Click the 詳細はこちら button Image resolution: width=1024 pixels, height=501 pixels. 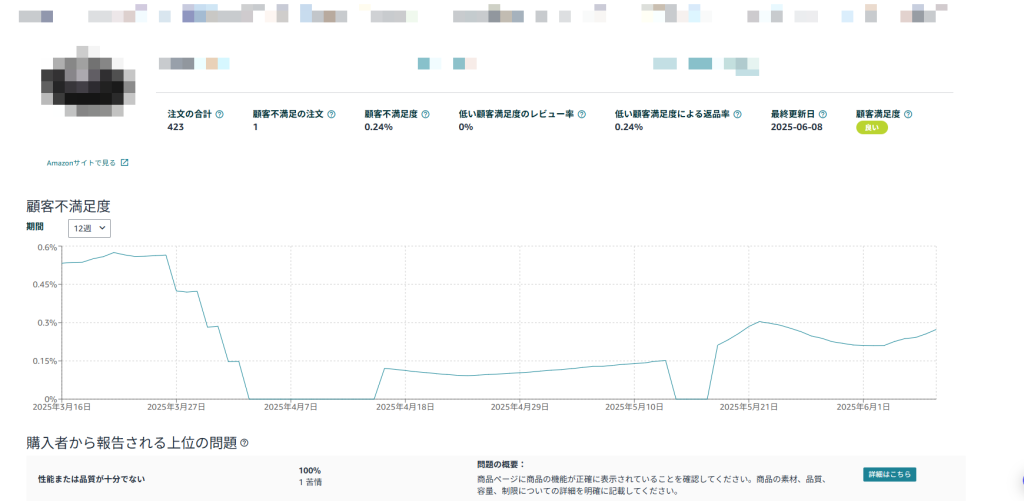pyautogui.click(x=889, y=475)
